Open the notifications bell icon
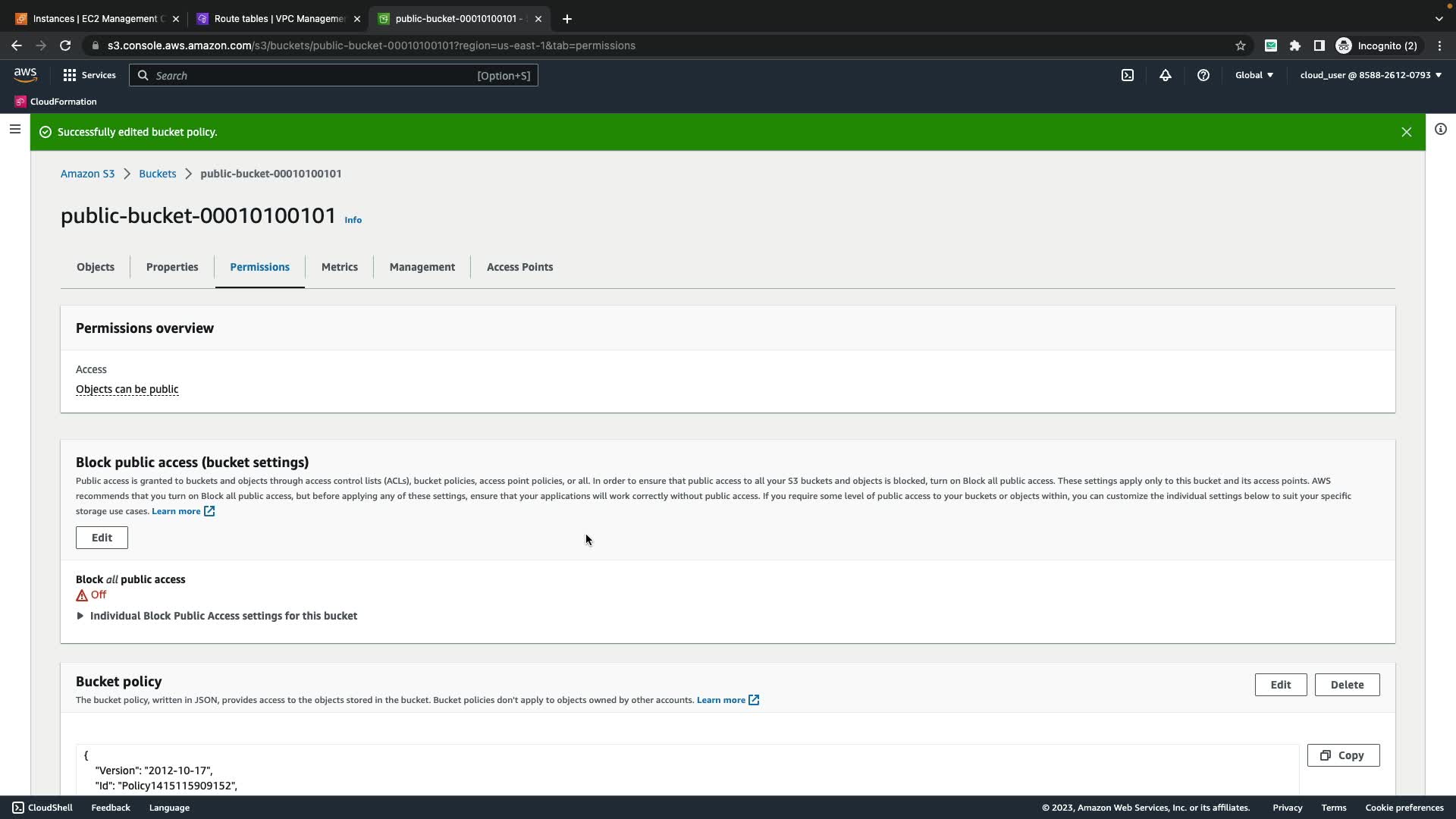1456x819 pixels. pos(1166,75)
